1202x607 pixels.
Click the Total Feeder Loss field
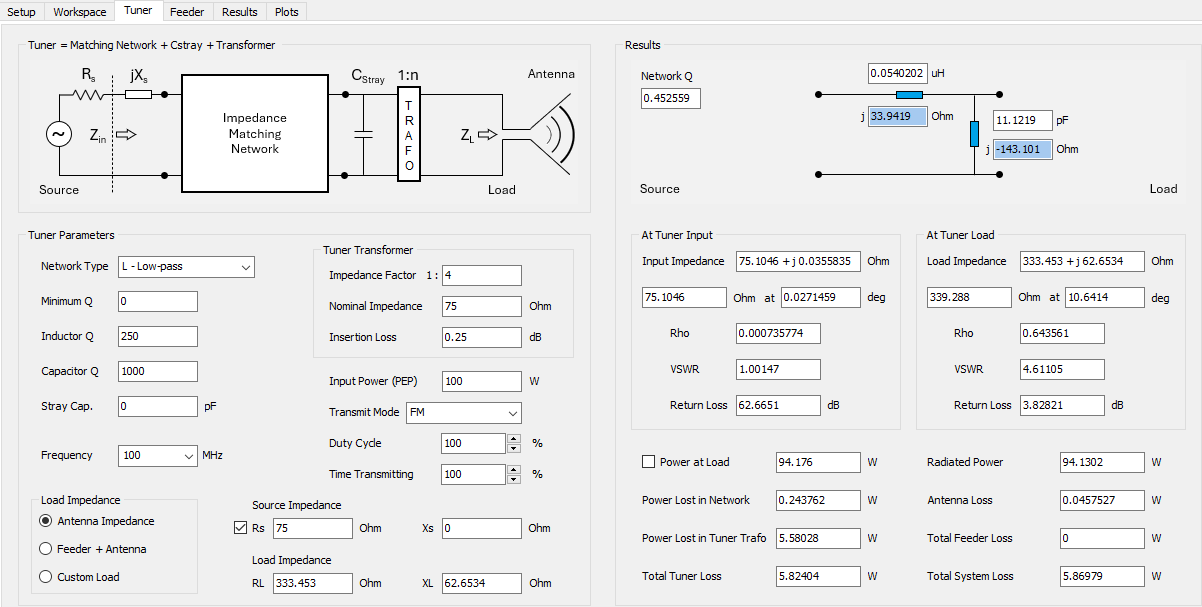coord(1102,539)
